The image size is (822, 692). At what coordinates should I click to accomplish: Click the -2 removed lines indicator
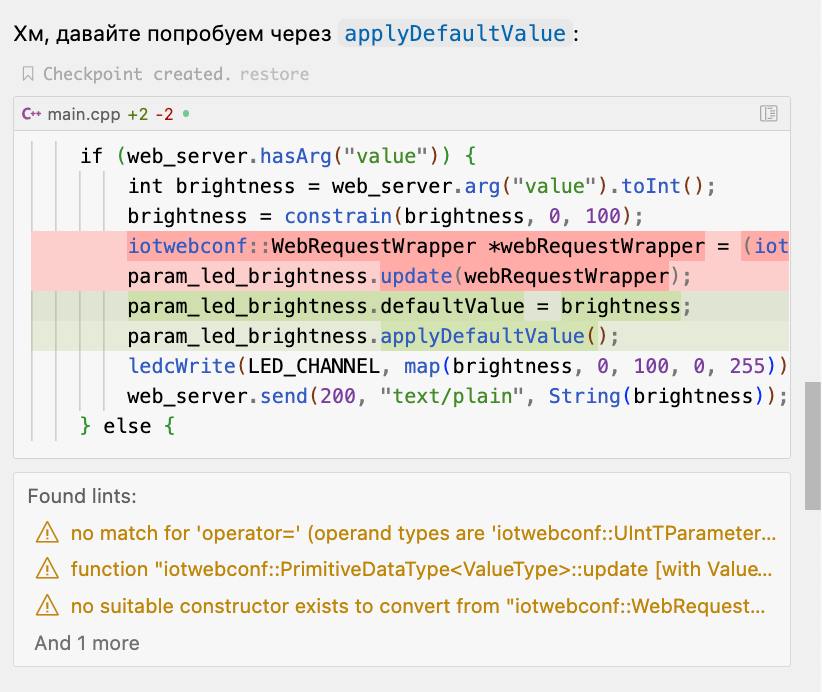pyautogui.click(x=164, y=114)
